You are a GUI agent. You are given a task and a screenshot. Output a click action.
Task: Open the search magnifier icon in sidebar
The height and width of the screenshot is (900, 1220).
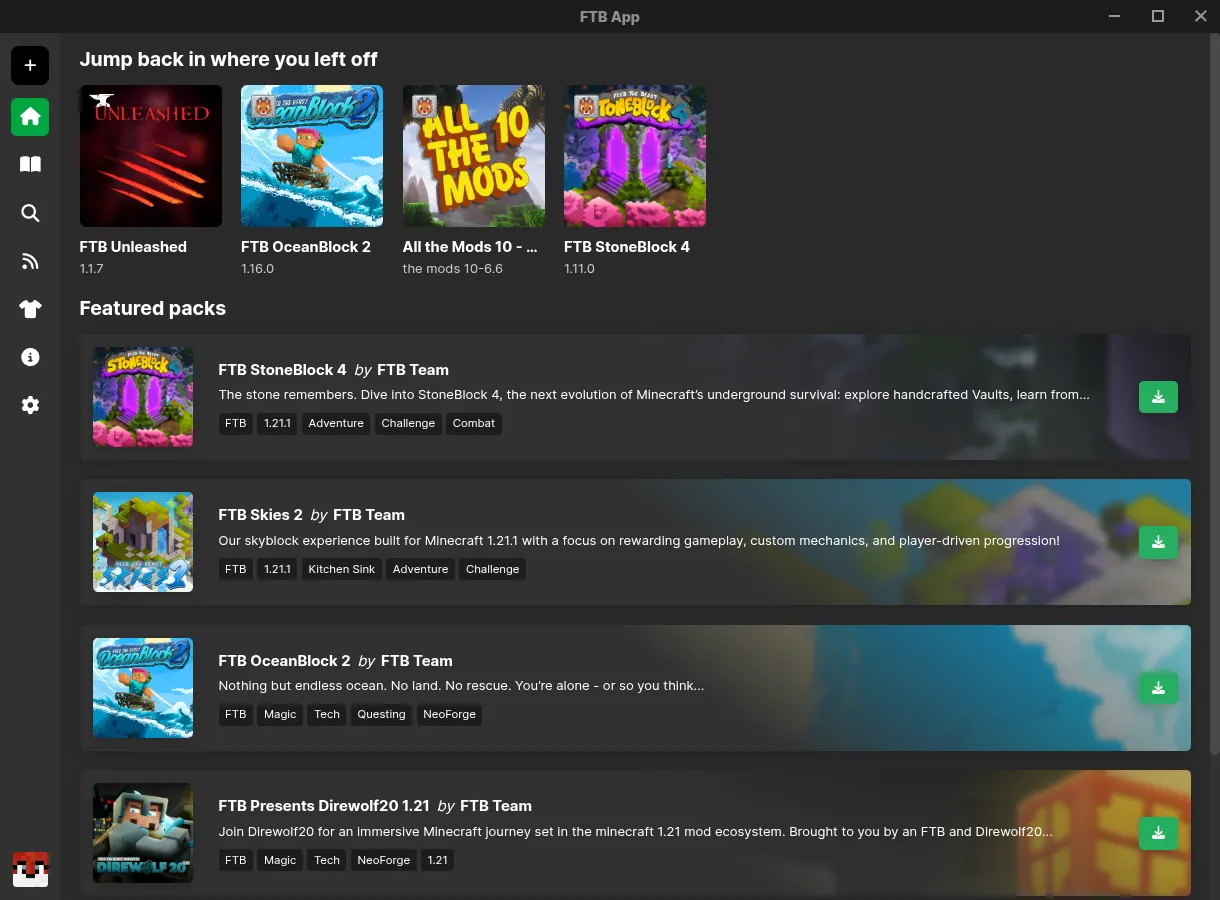[x=30, y=213]
